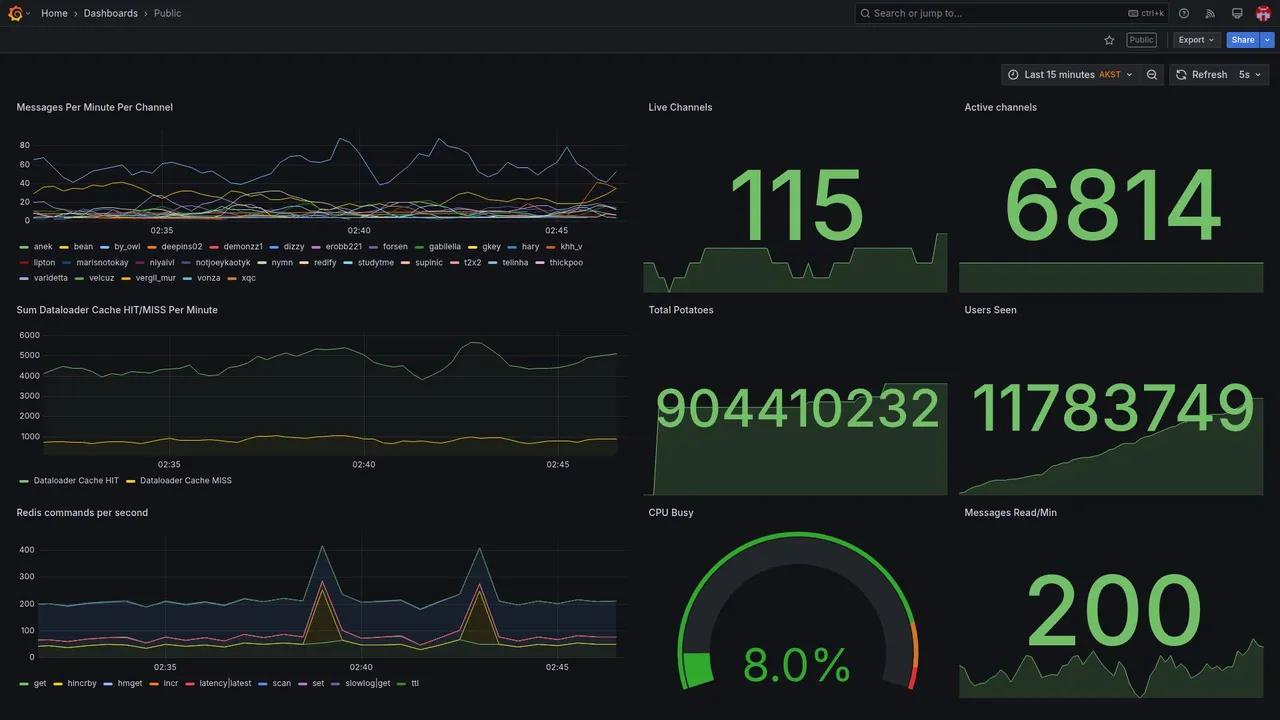Viewport: 1280px width, 720px height.
Task: Go to Dashboards breadcrumb item
Action: pos(111,13)
